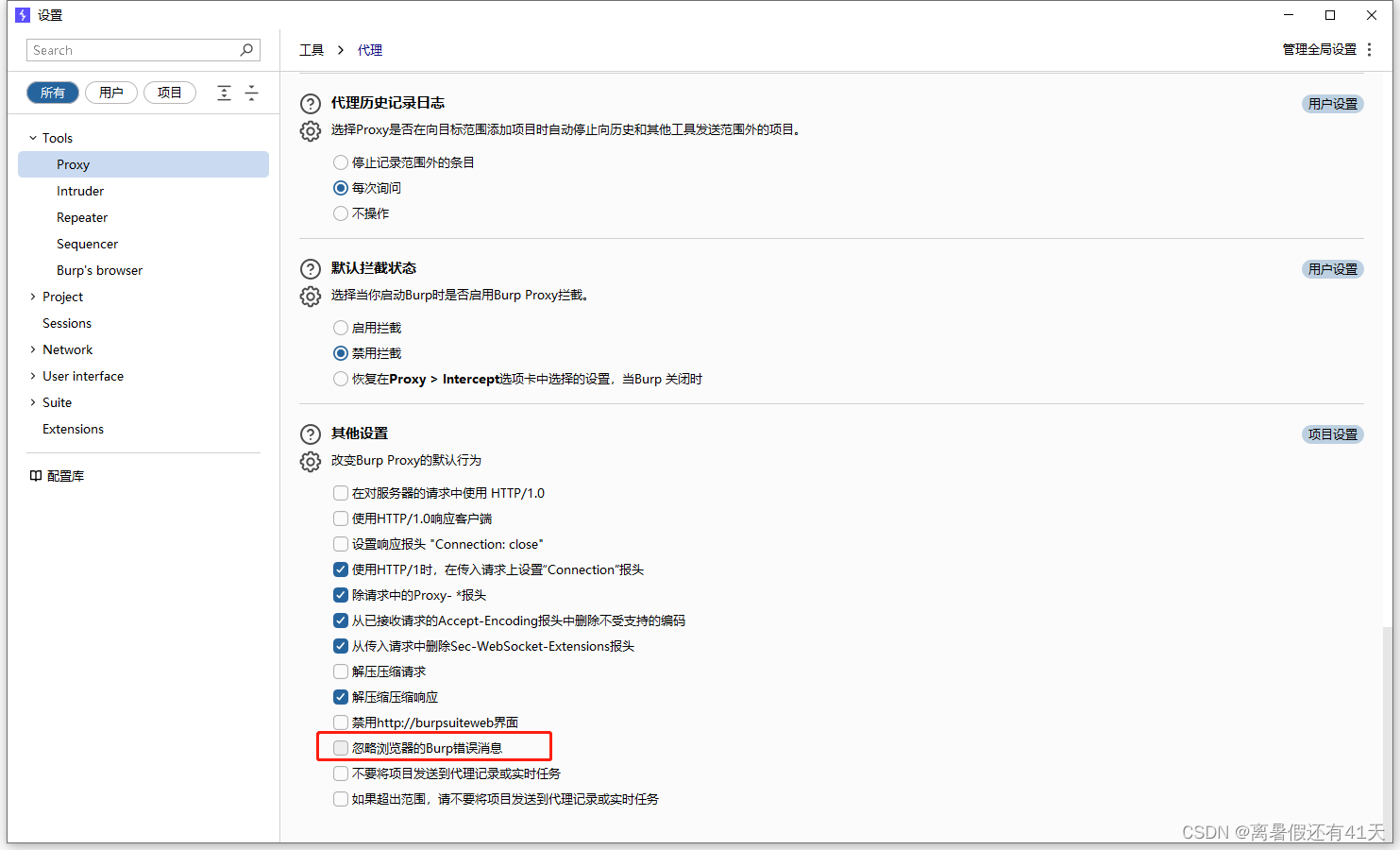Screen dimensions: 1400x850
Task: Uncheck the Accept-Encoding 删除不受支持的编码 checkbox
Action: [341, 620]
